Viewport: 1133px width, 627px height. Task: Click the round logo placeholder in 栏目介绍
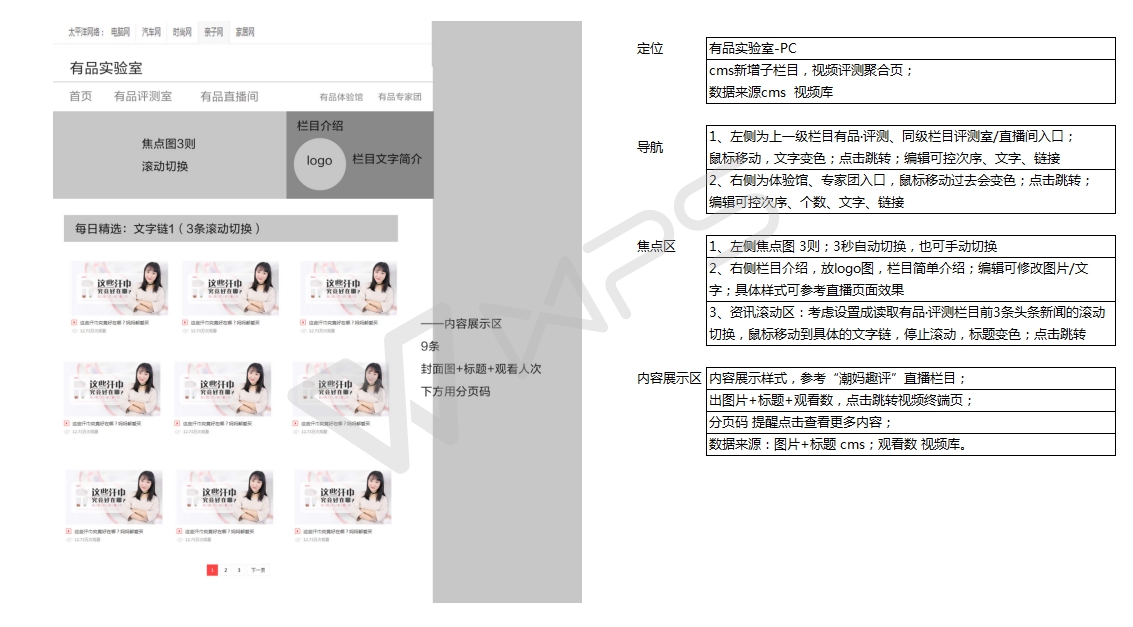click(x=319, y=160)
